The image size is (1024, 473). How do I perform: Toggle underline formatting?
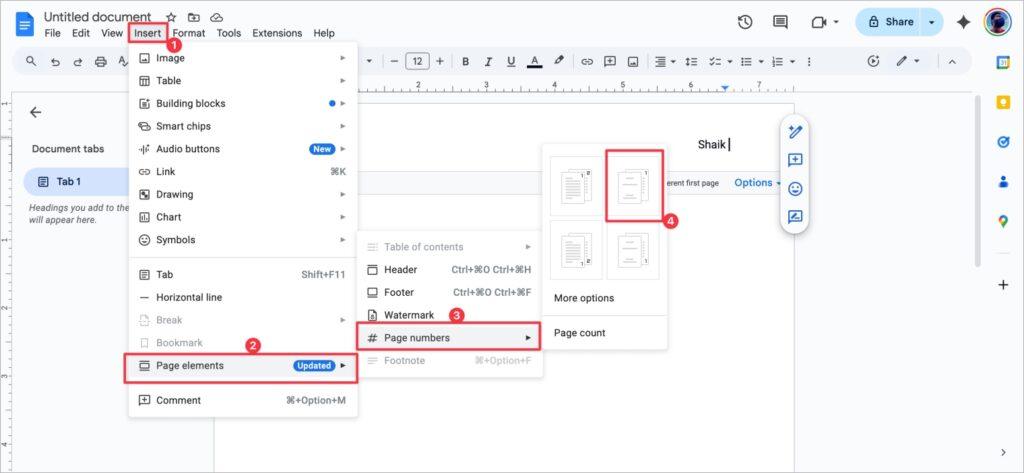511,61
